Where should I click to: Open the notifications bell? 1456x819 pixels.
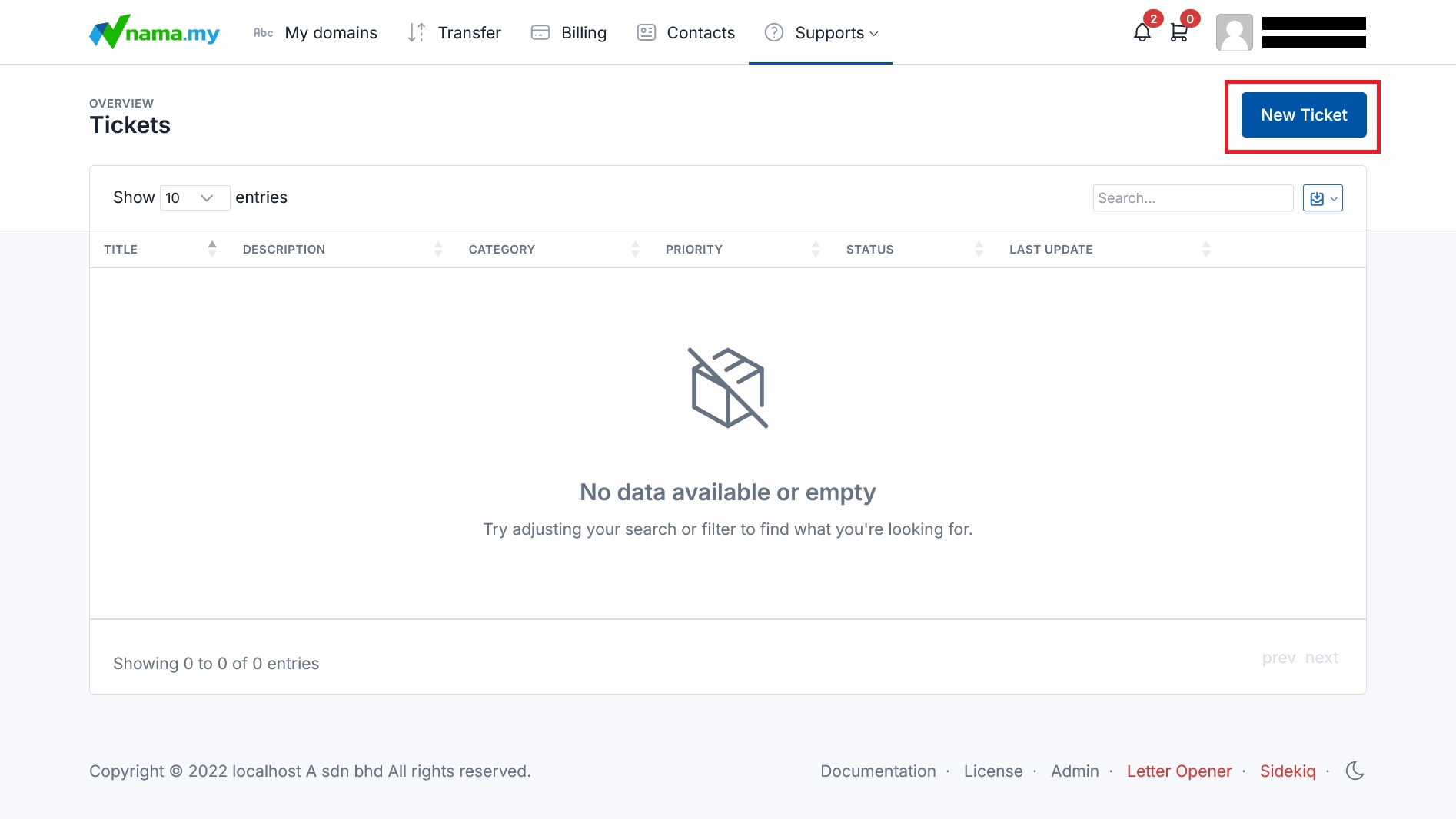pyautogui.click(x=1142, y=32)
